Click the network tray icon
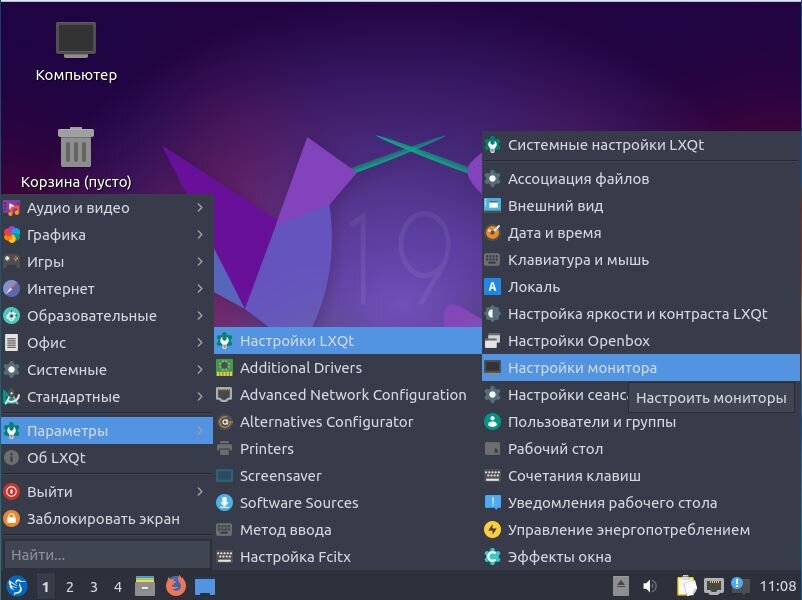 tap(714, 586)
